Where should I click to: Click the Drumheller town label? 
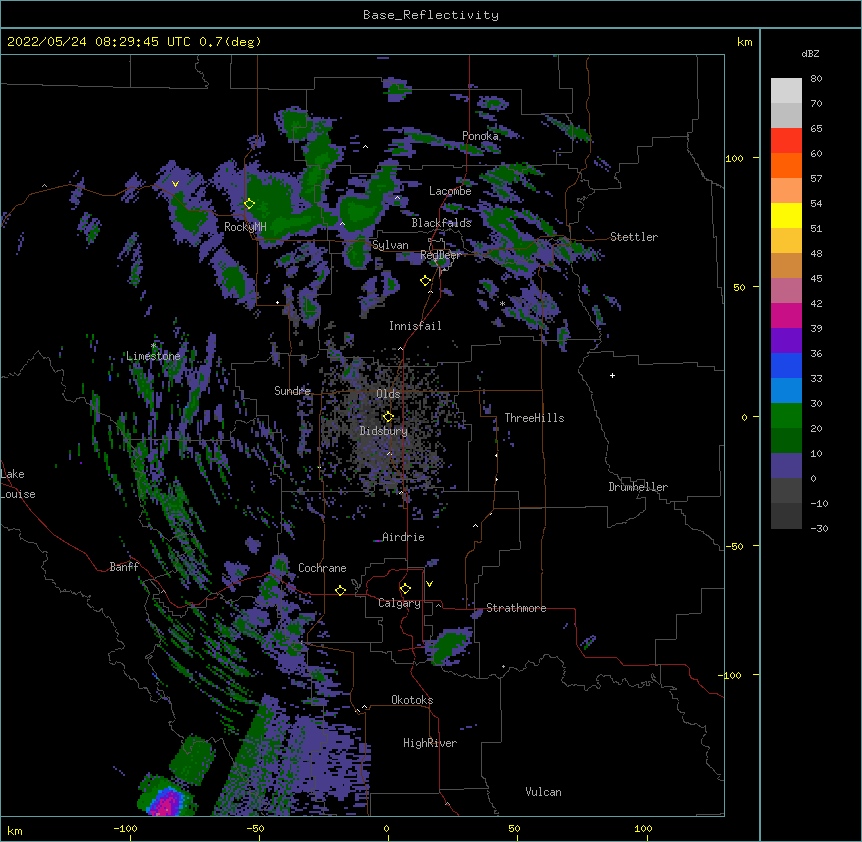point(638,487)
